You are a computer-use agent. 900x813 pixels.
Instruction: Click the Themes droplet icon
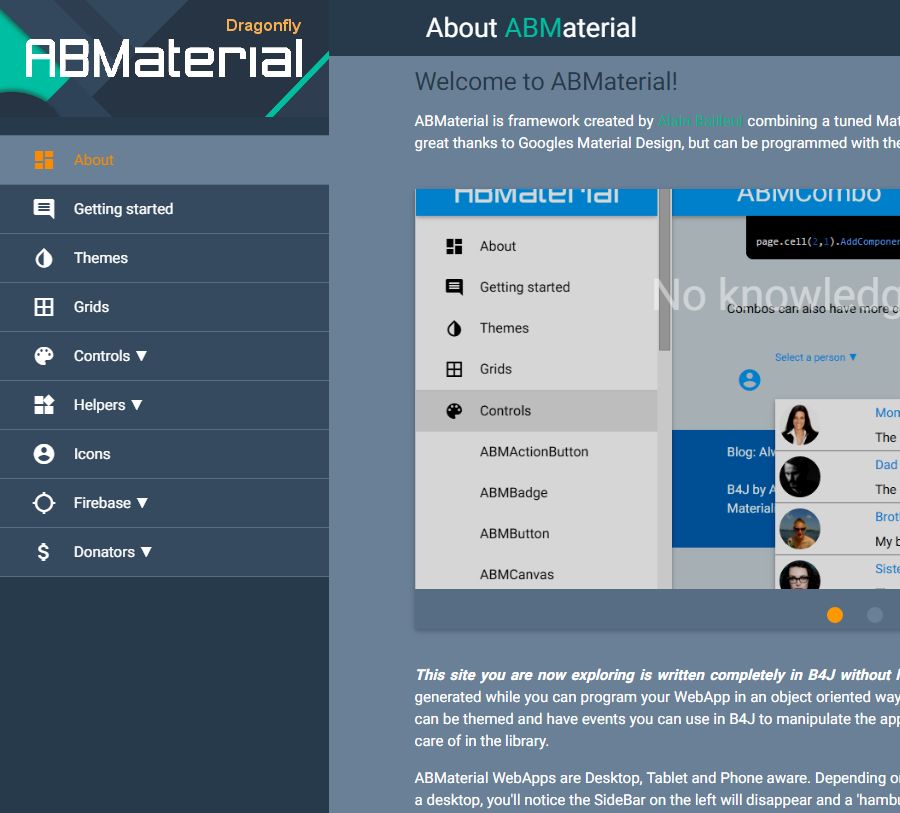click(x=44, y=258)
